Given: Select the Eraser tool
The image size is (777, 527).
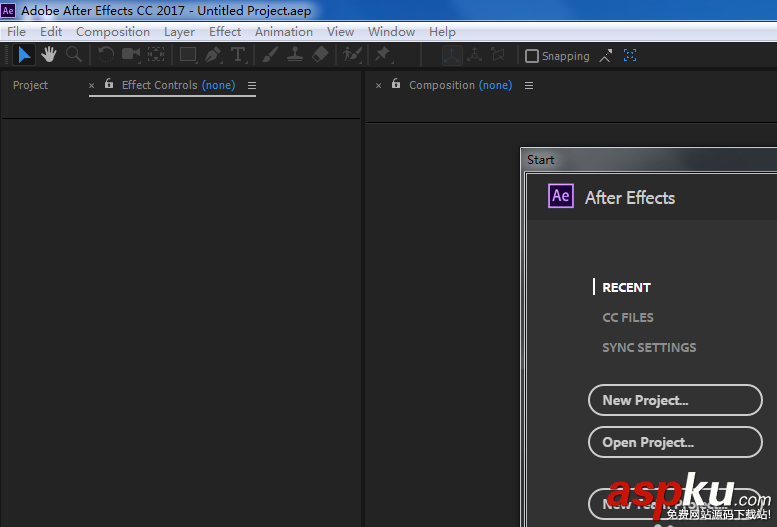Looking at the screenshot, I should tap(320, 55).
